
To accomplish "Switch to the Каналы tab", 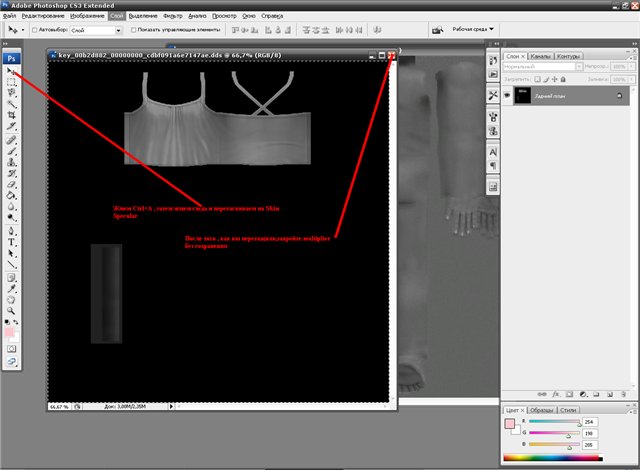I will coord(541,56).
